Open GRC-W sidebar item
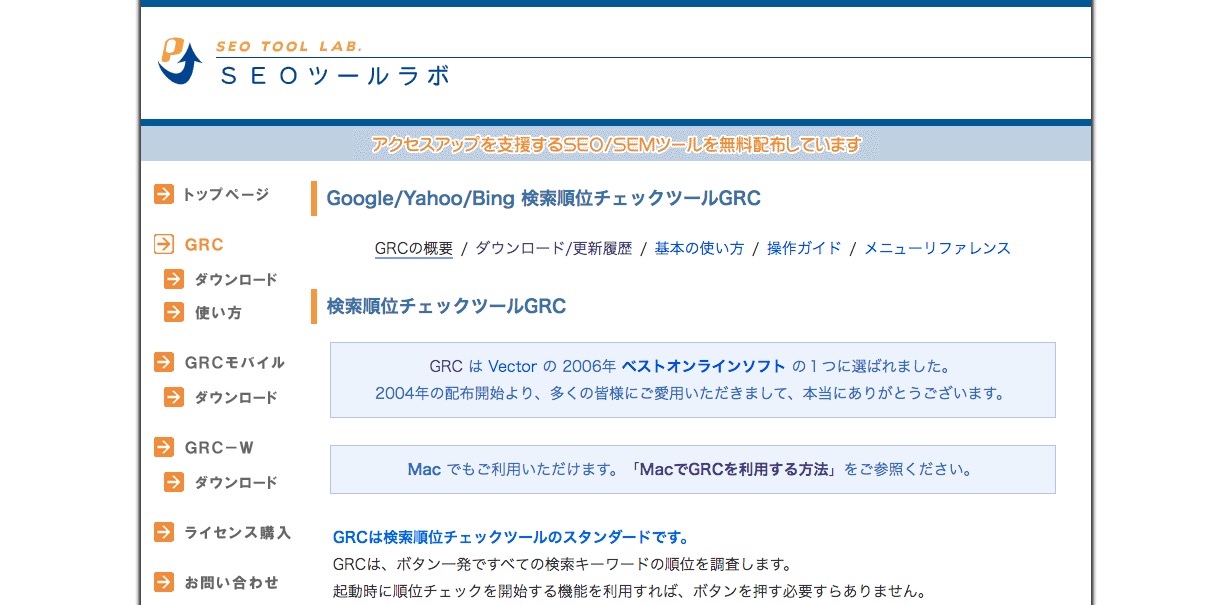The width and height of the screenshot is (1230, 605). [219, 447]
